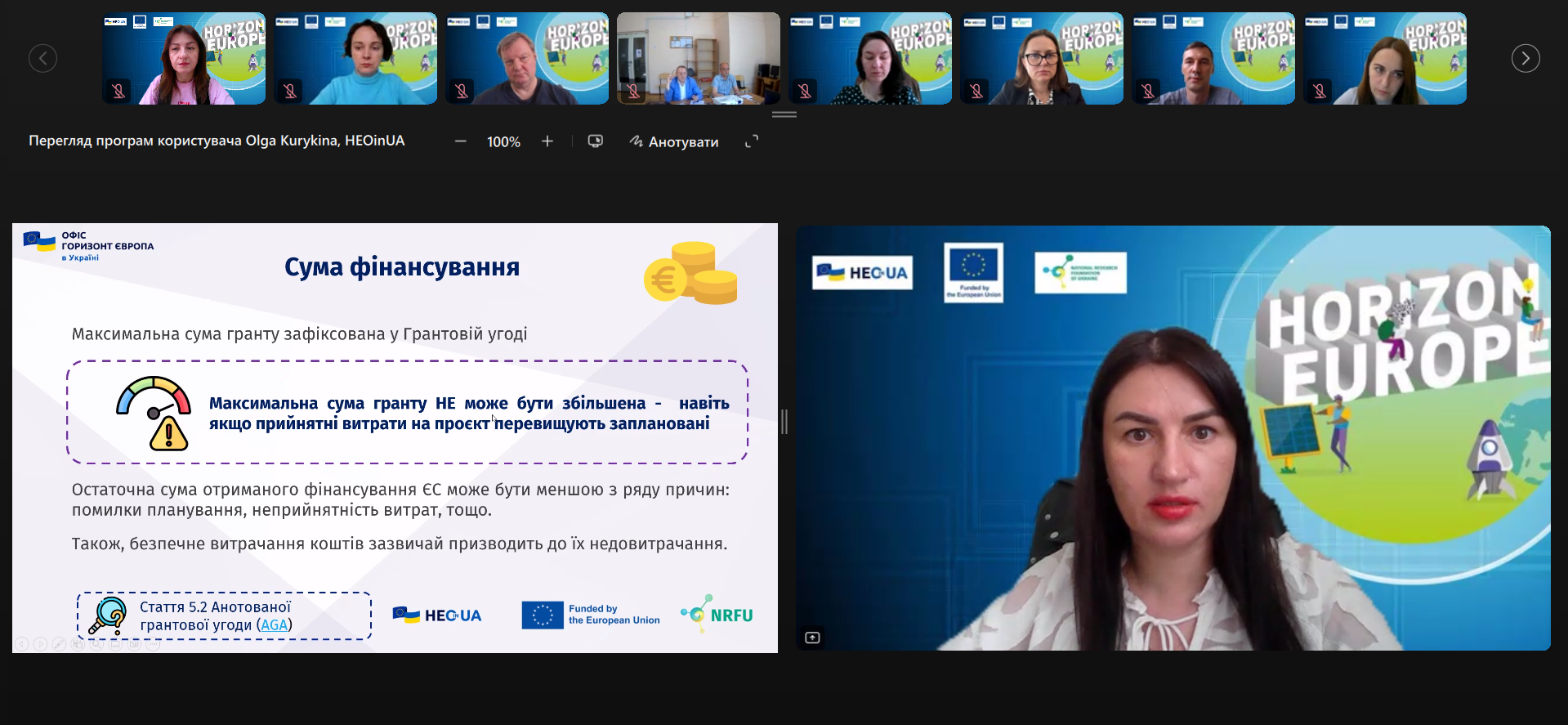Click 'Перегляд програм користувача Olga Kurykina' label
The width and height of the screenshot is (1568, 725).
tap(217, 141)
